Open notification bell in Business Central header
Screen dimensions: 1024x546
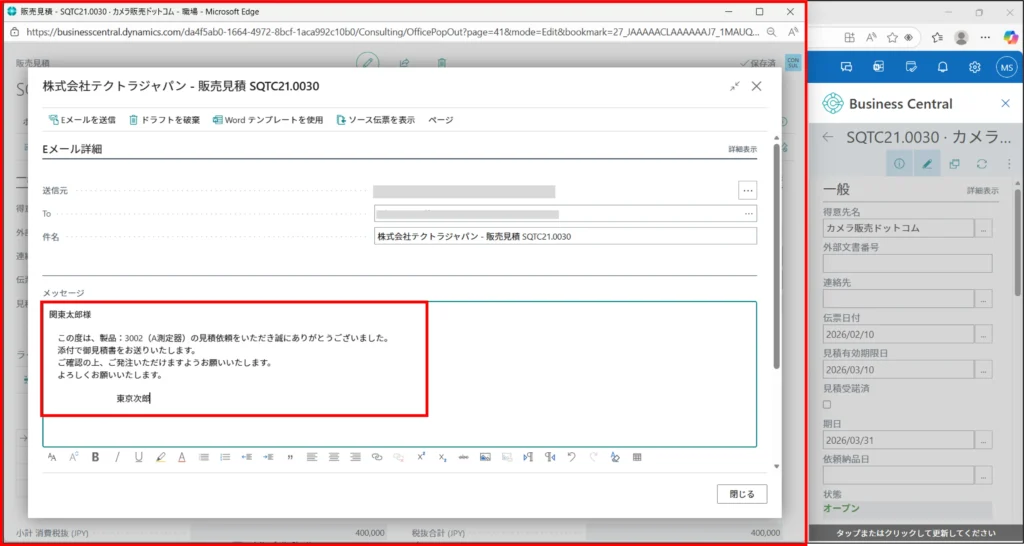tap(942, 67)
